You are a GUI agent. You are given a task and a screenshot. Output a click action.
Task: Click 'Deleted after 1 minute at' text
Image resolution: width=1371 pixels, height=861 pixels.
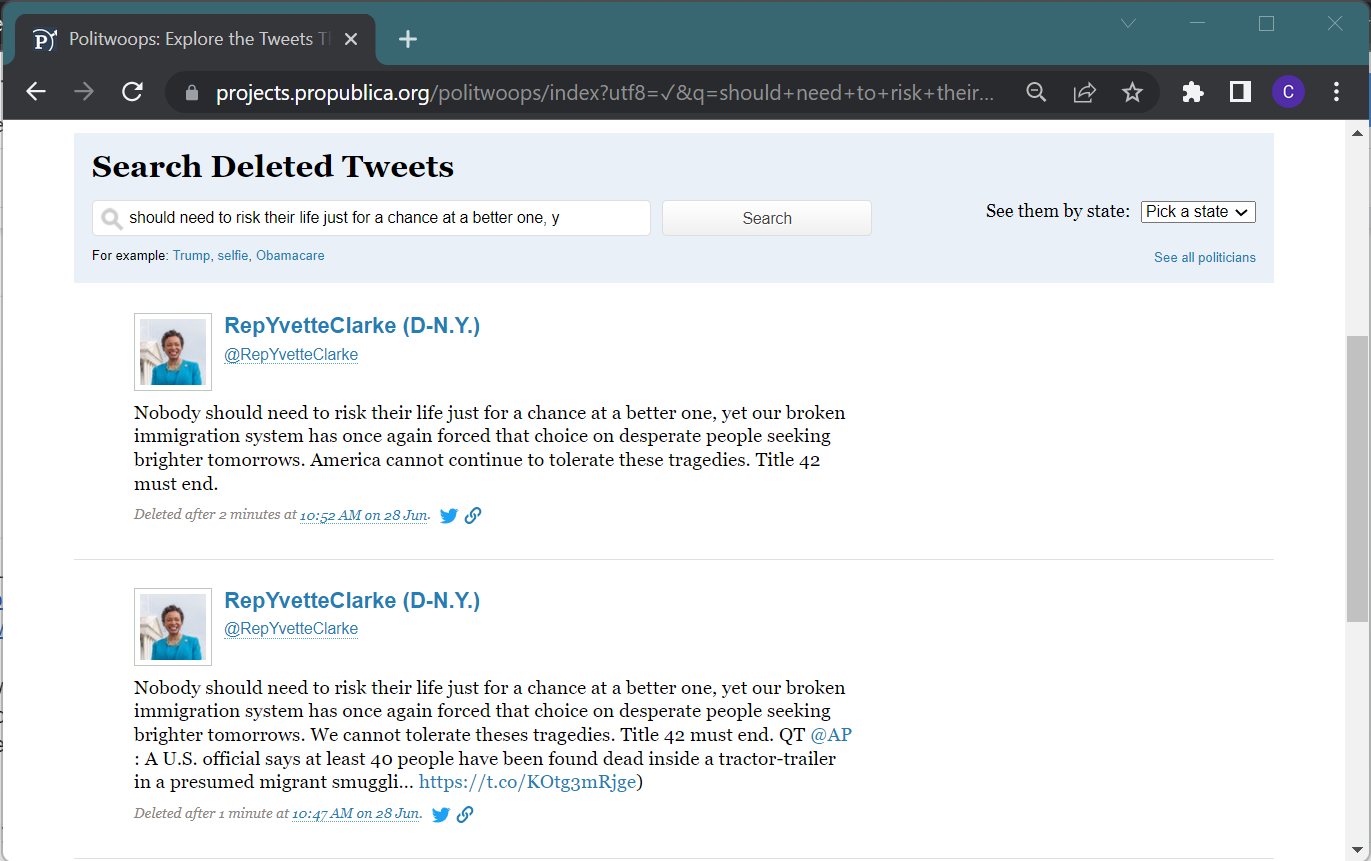[211, 813]
